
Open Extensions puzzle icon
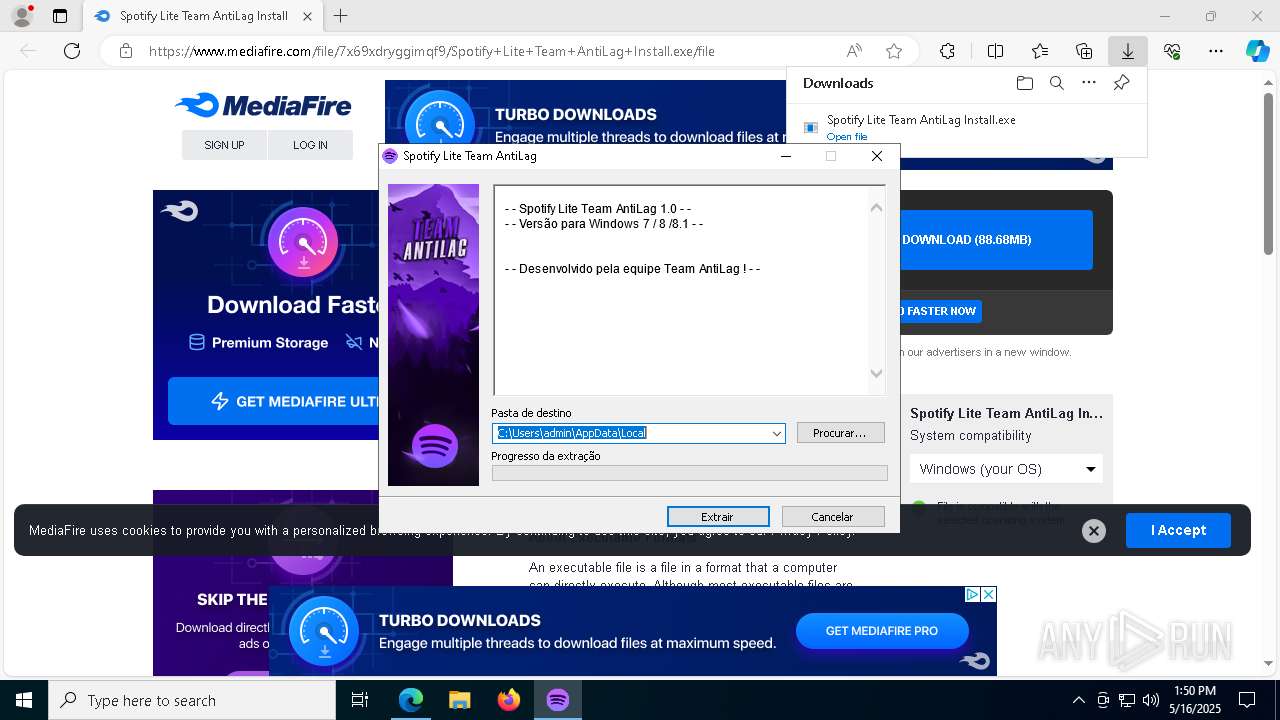947,51
